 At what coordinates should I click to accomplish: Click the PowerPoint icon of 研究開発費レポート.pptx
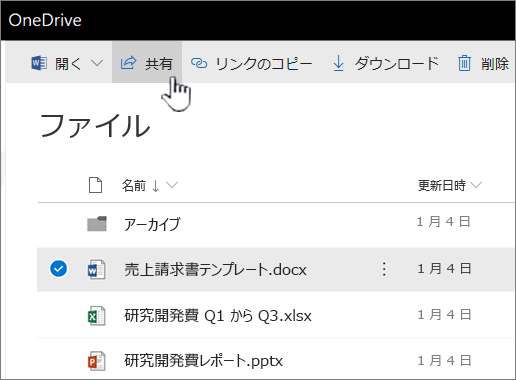point(97,361)
